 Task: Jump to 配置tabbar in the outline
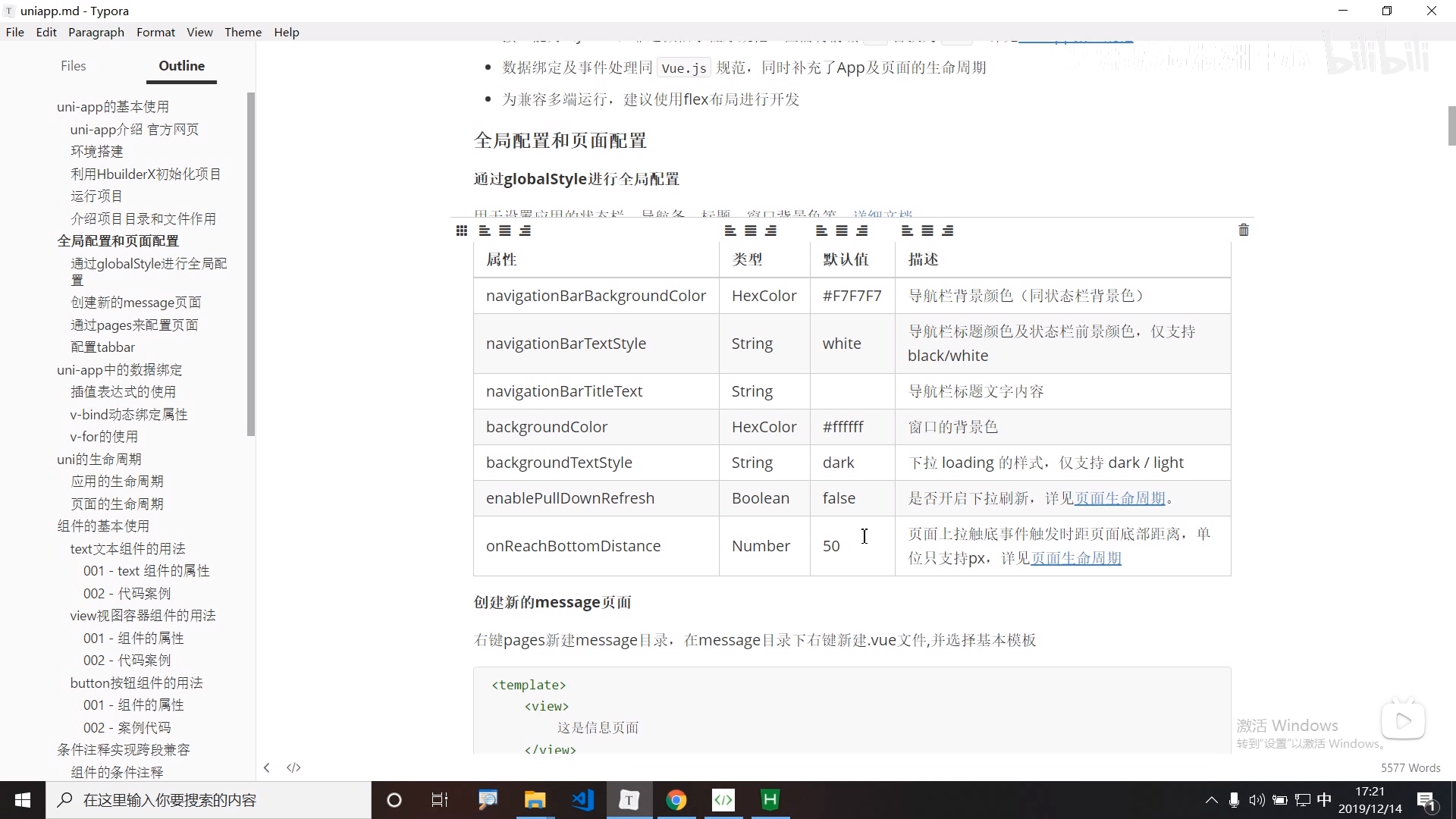click(102, 347)
